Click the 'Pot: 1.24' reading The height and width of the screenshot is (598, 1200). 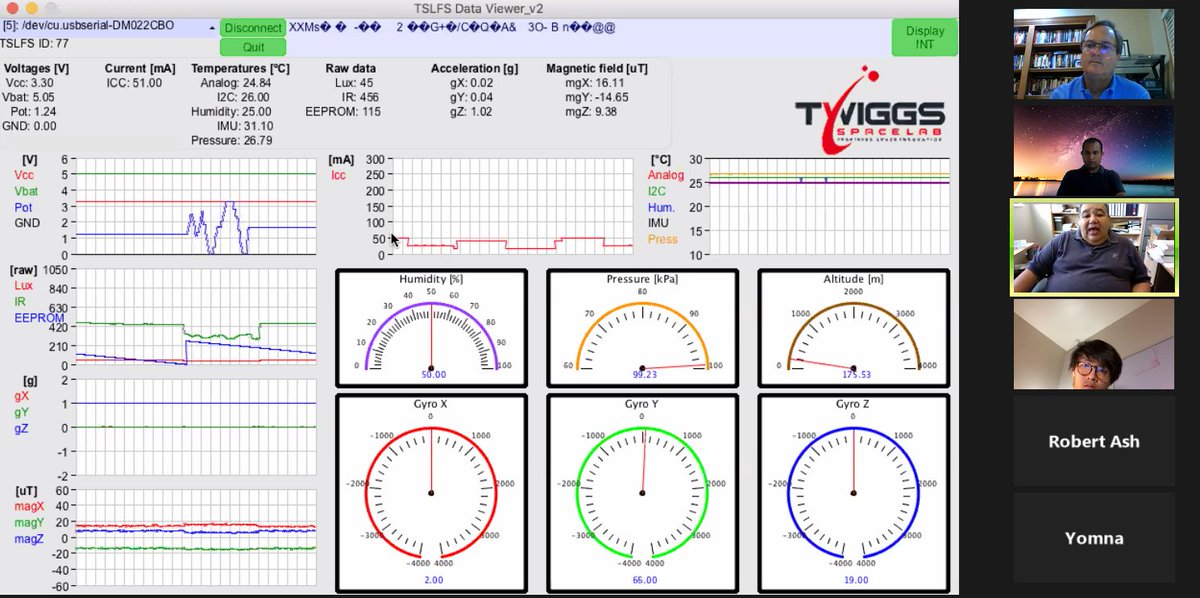(33, 111)
